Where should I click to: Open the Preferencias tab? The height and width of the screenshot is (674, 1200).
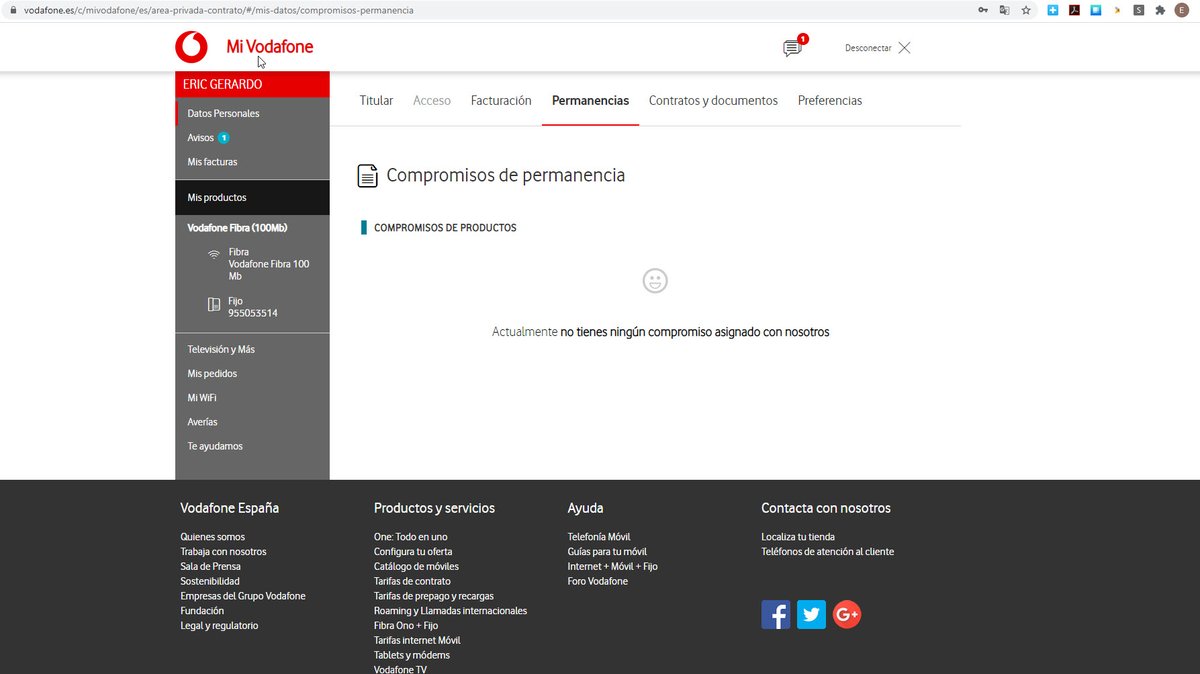(830, 100)
